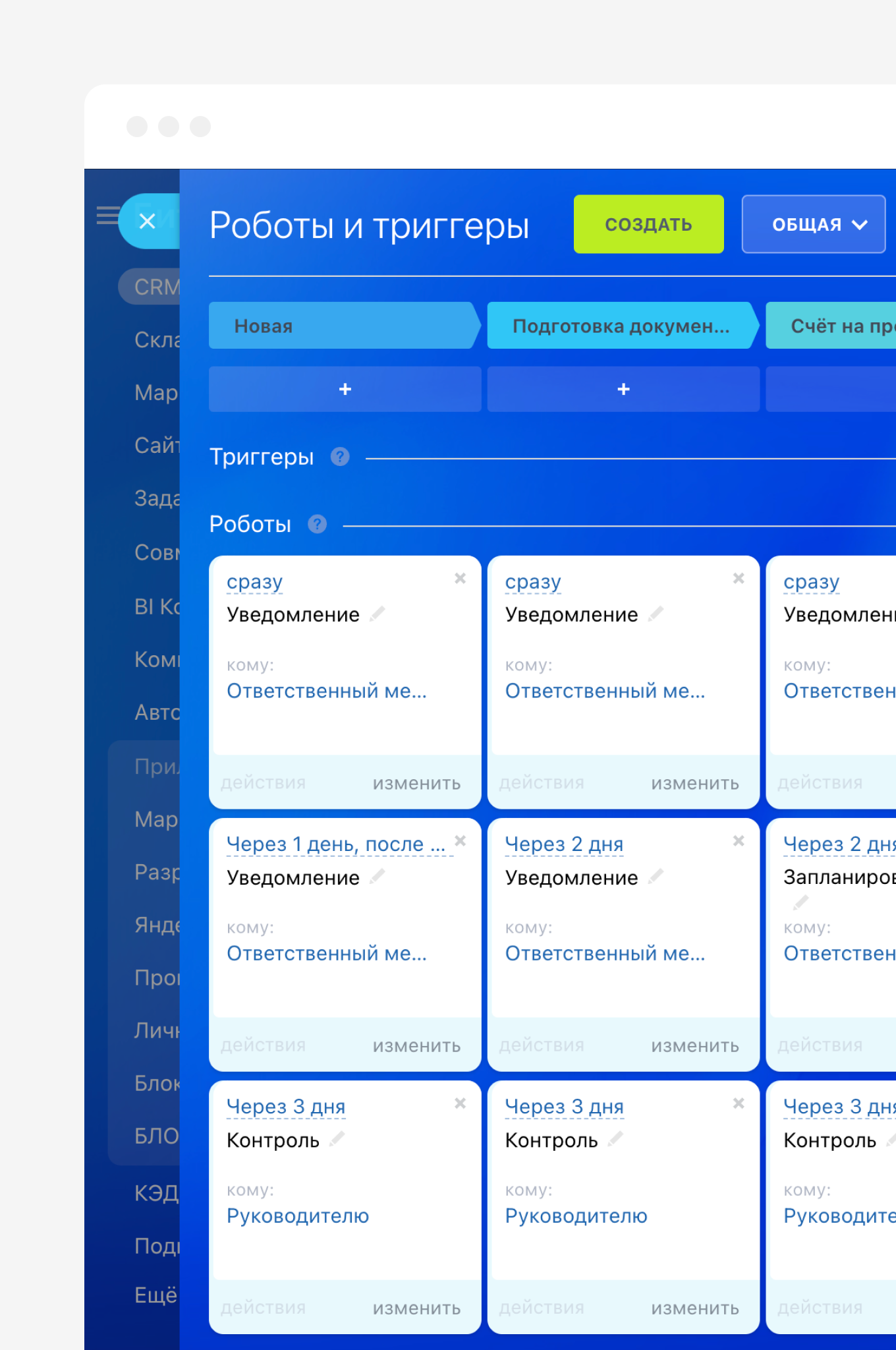The width and height of the screenshot is (896, 1350).
Task: Edit name of Контроль robot in Подготовка column
Action: pyautogui.click(x=615, y=1138)
